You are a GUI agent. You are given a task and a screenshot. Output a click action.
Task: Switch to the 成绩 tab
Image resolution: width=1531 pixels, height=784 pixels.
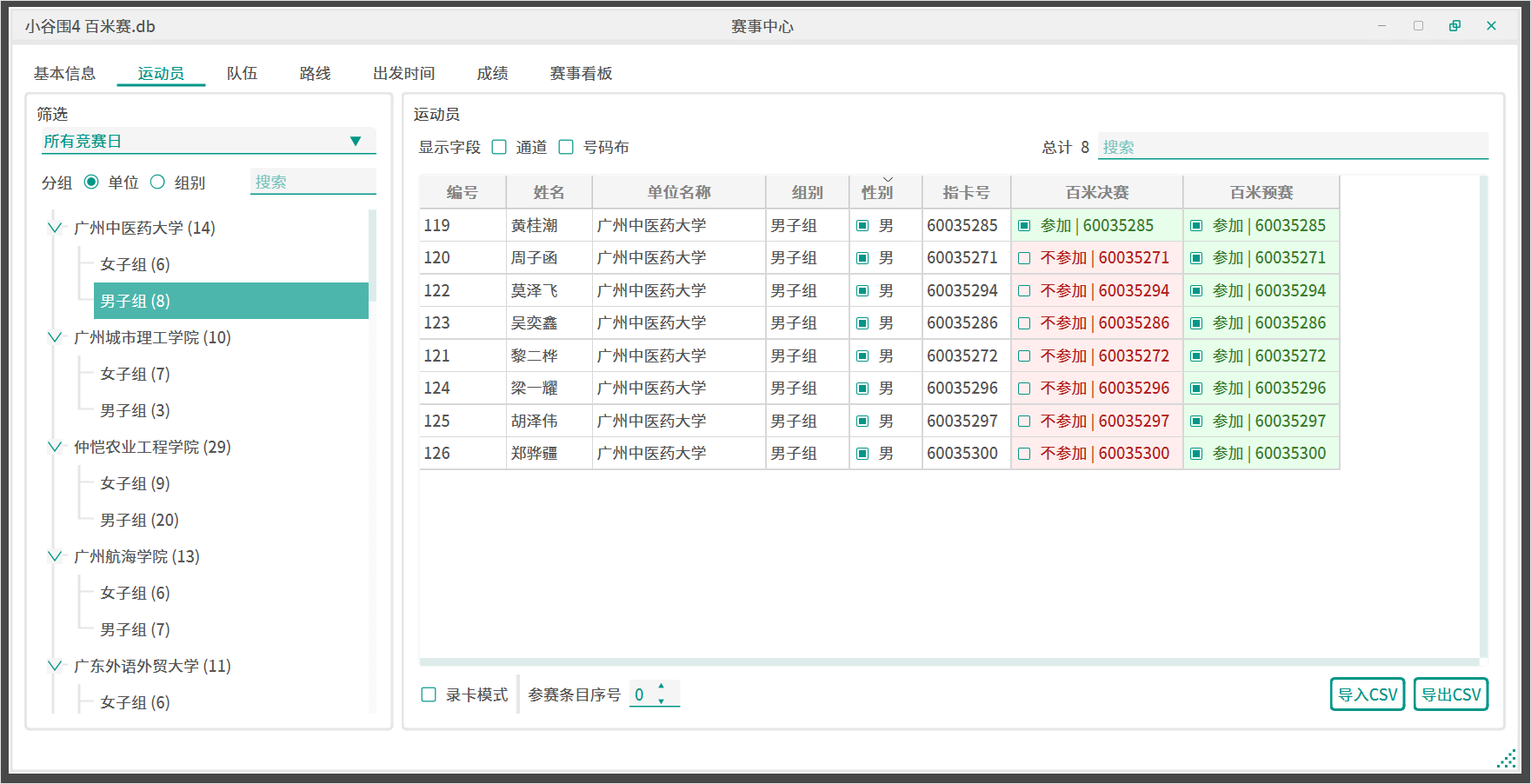[x=492, y=74]
